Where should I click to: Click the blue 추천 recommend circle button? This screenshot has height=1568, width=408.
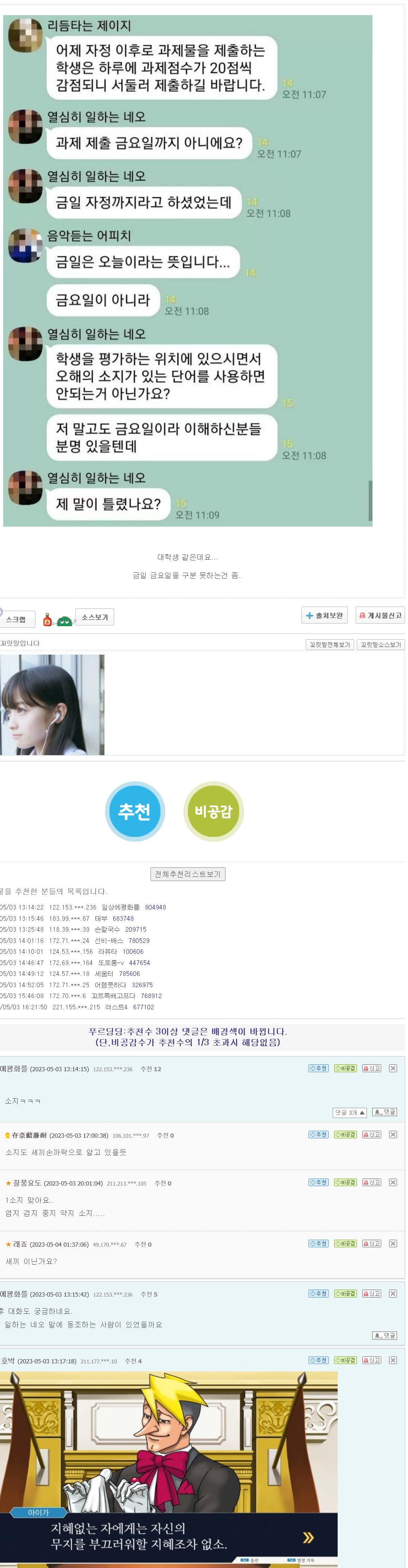coord(135,811)
